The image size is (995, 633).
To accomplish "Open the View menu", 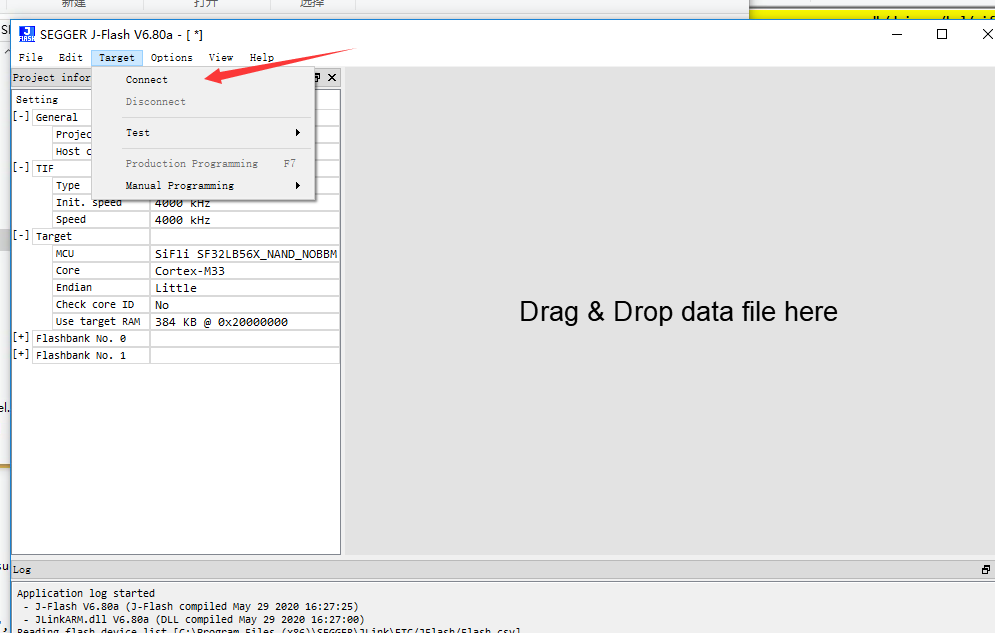I will pos(221,58).
